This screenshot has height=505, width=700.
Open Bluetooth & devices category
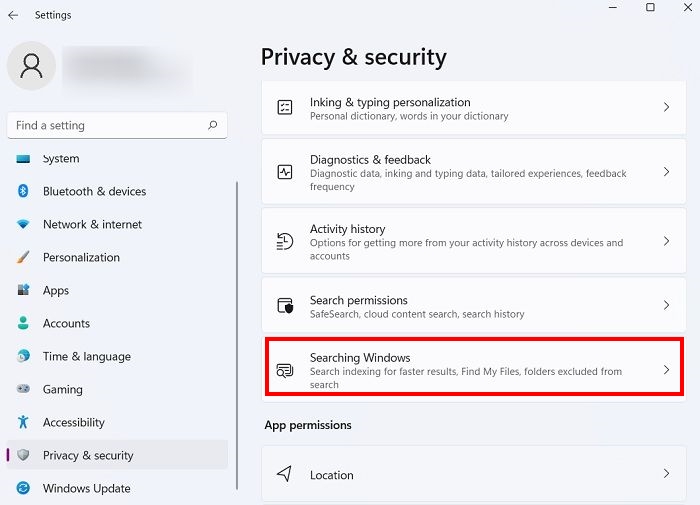click(117, 191)
